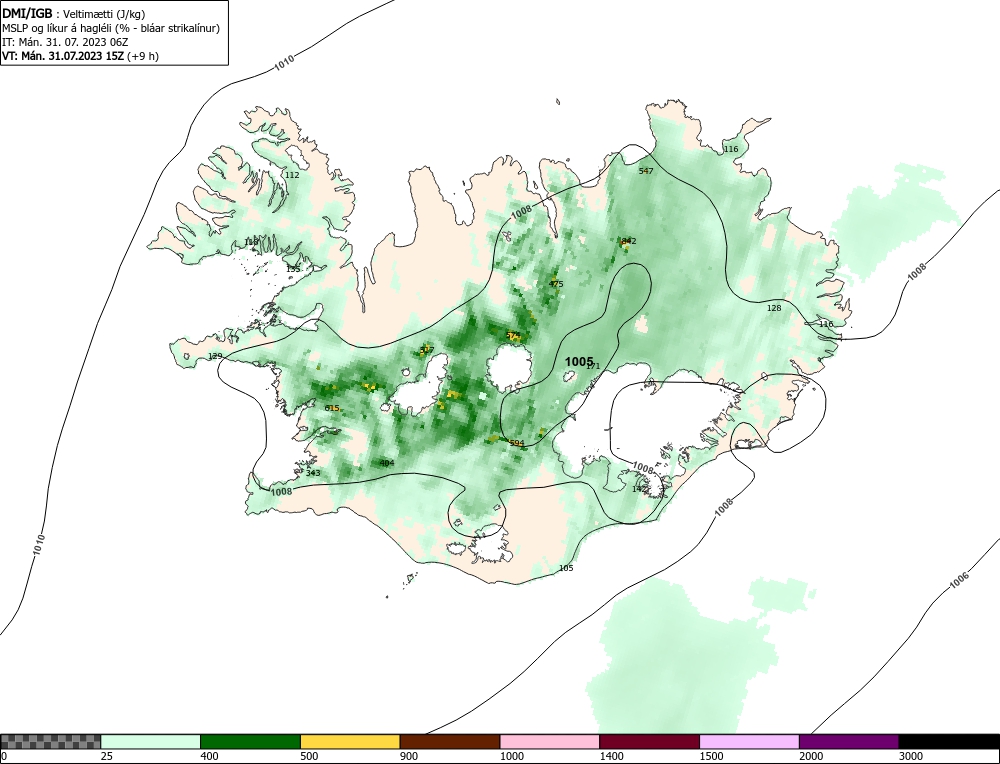Pick the dark maroon 1400–1500 legend swatch
1000x764 pixels.
tap(649, 741)
